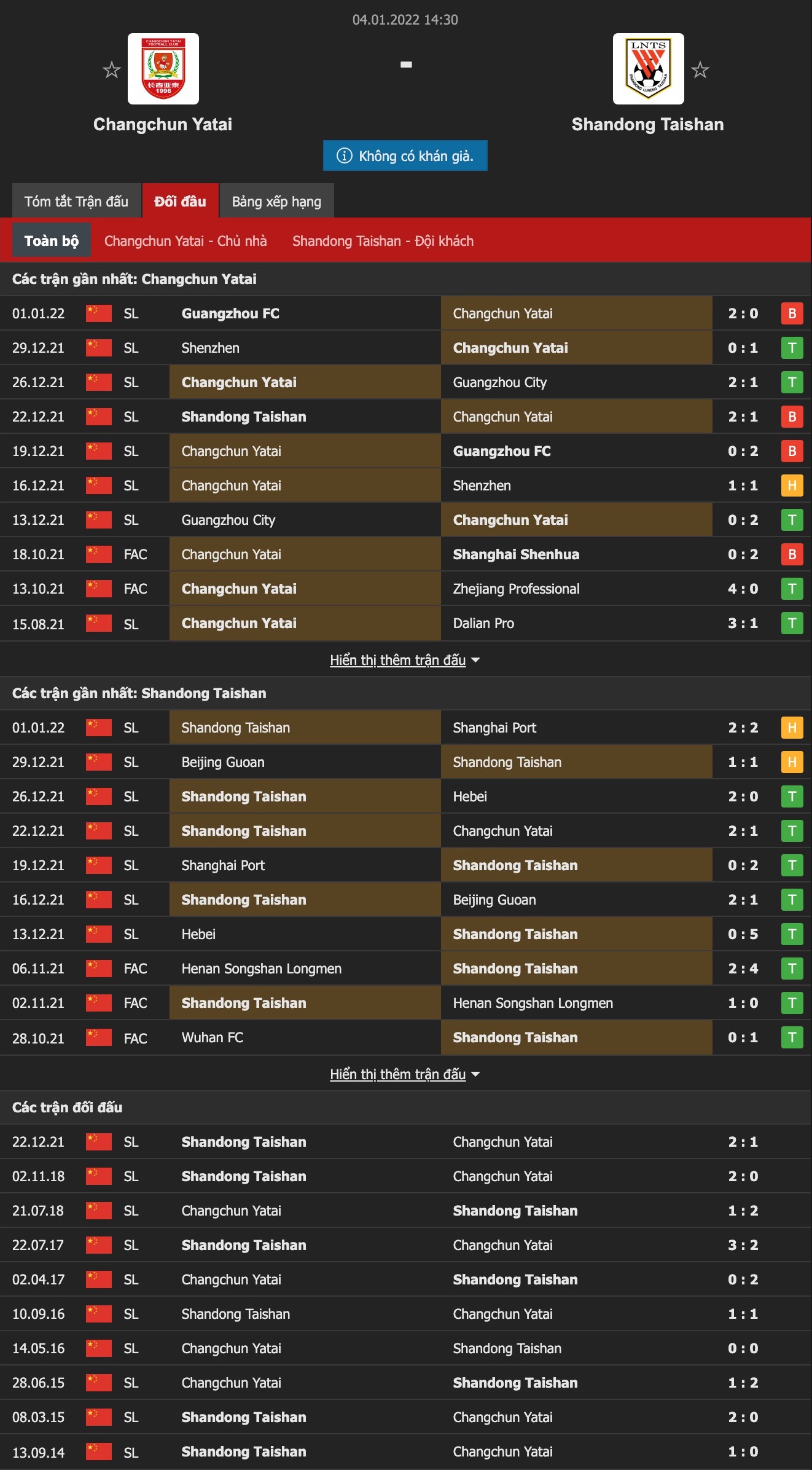Click T badge on 02.11.21 Henan 1:0 row
This screenshot has height=1470, width=812.
click(x=792, y=1003)
